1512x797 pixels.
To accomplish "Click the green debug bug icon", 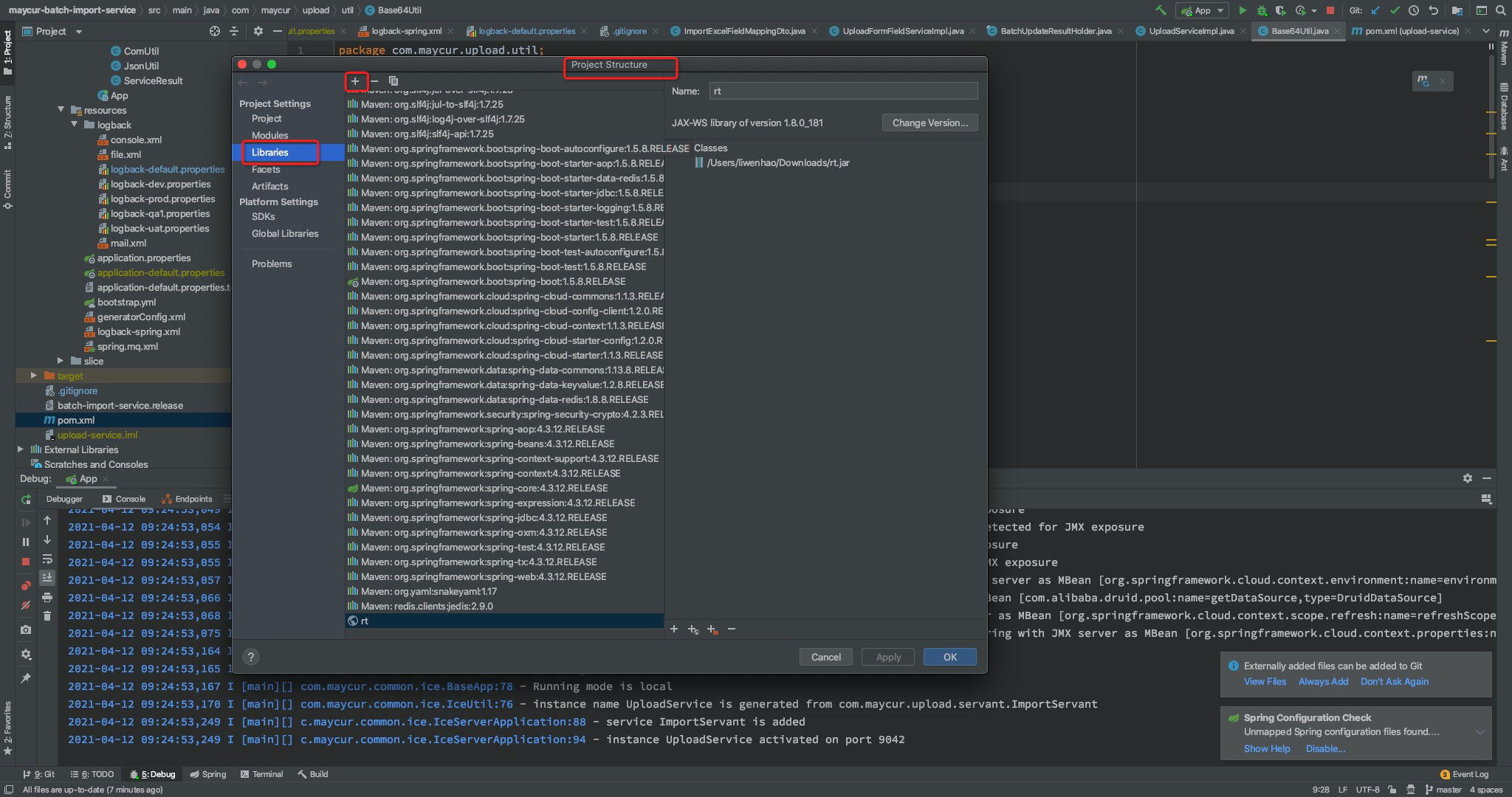I will click(1262, 10).
